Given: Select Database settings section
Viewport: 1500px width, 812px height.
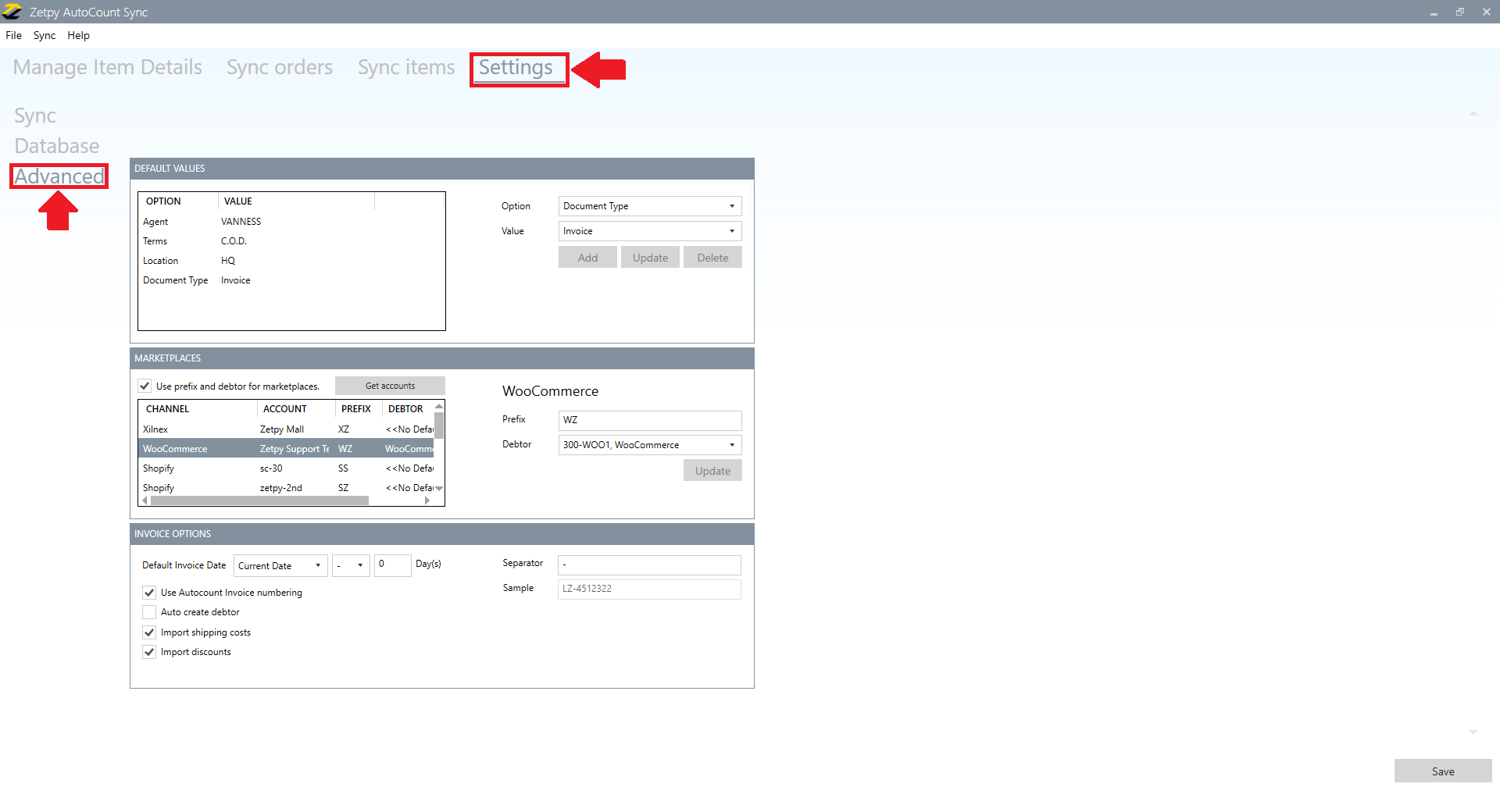Looking at the screenshot, I should (x=57, y=146).
